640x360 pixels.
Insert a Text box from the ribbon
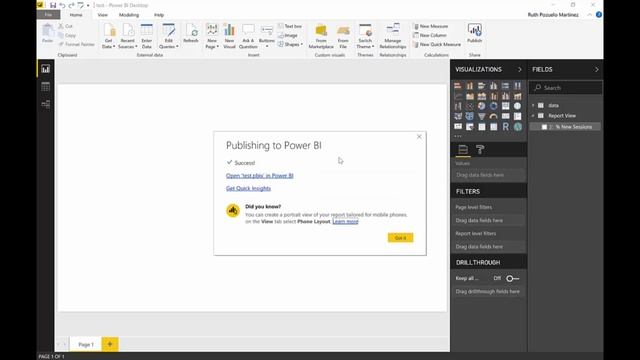[x=290, y=26]
